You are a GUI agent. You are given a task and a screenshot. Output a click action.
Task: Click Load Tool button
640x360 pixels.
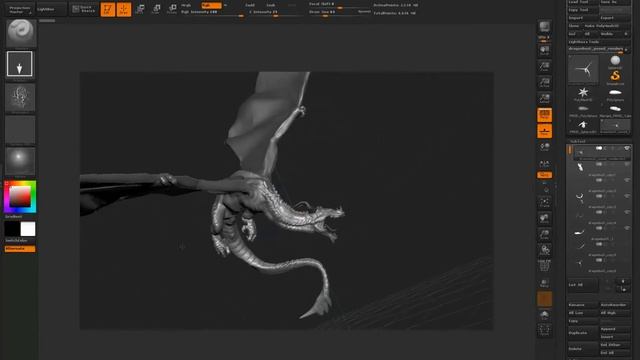coord(583,2)
